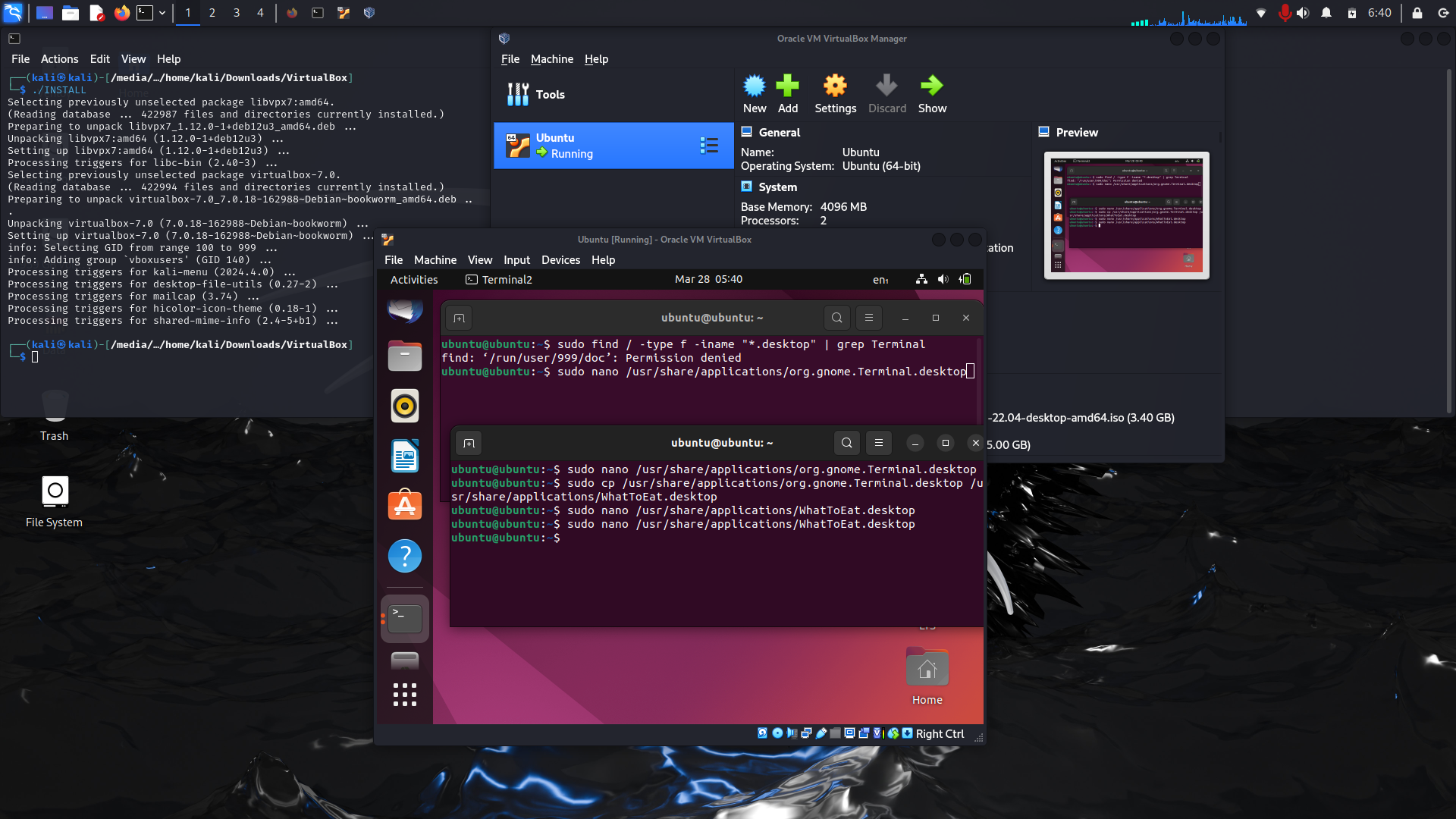The image size is (1456, 819).
Task: Click Activities in Ubuntu top bar
Action: (414, 280)
